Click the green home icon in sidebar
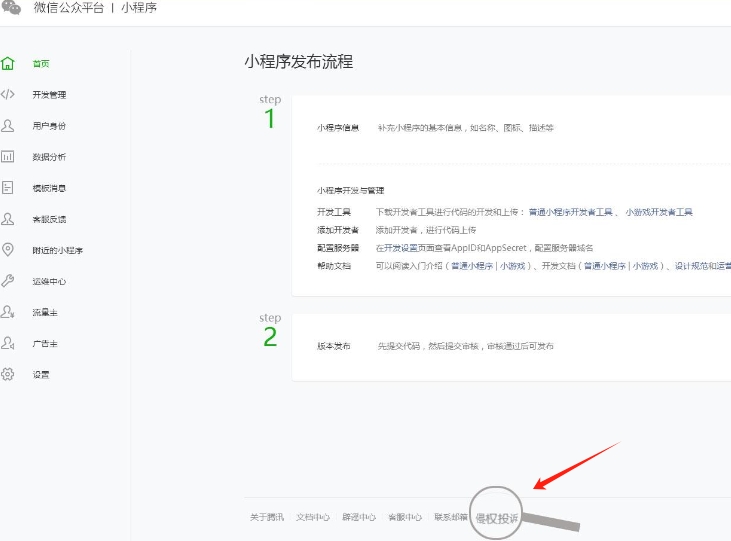 point(8,64)
